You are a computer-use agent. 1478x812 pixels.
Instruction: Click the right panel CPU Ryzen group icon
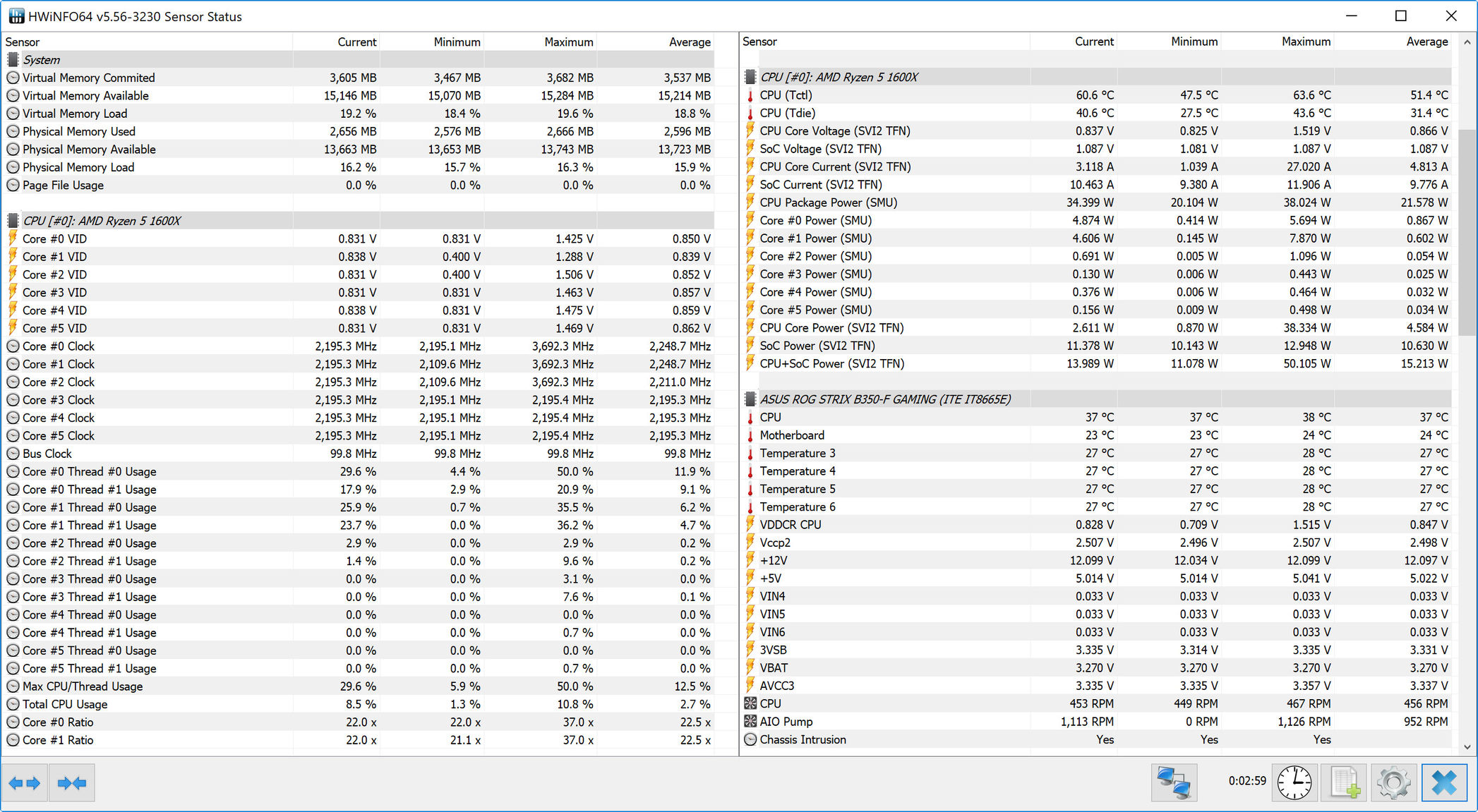coord(750,77)
